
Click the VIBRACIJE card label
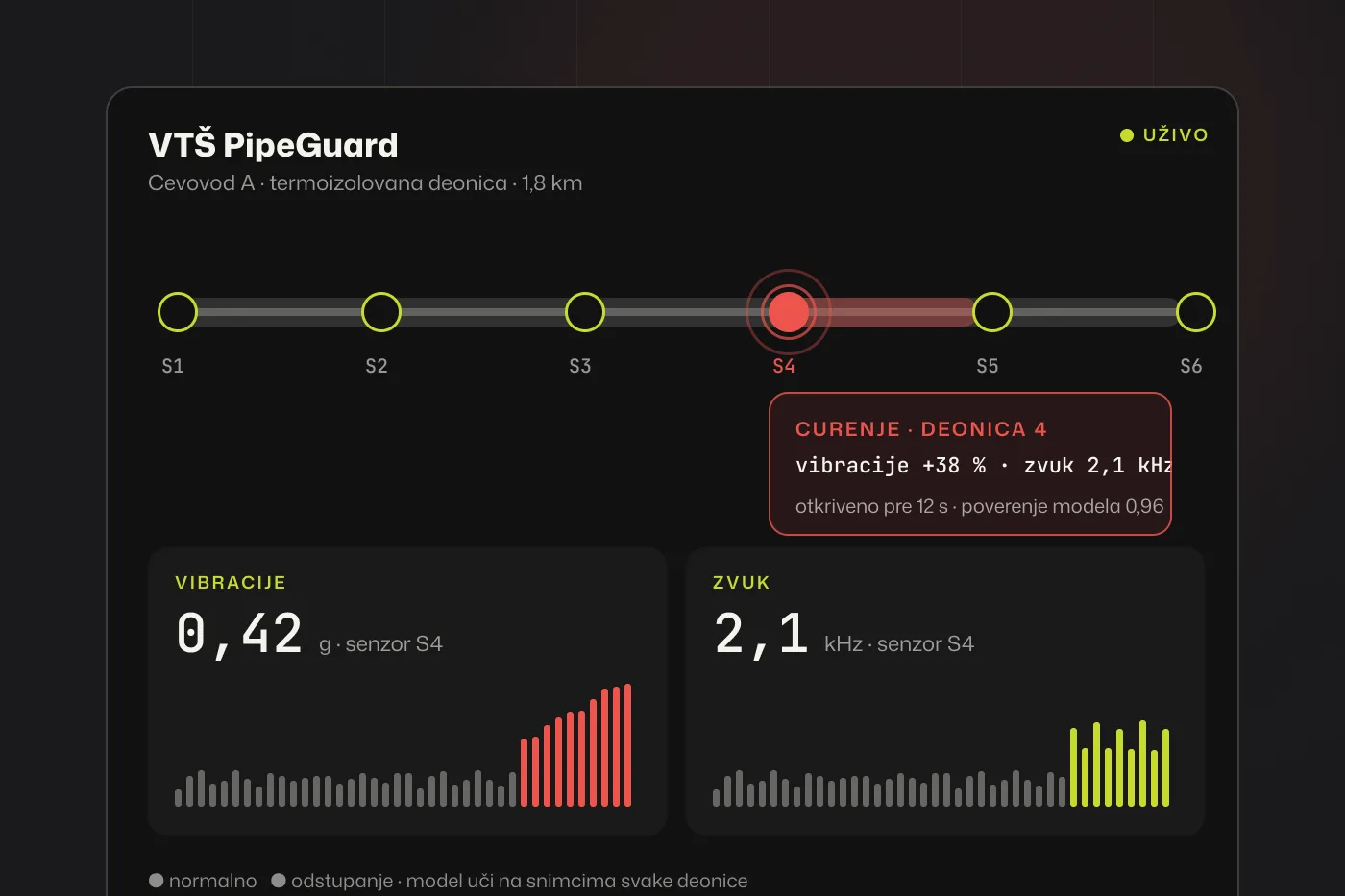231,583
